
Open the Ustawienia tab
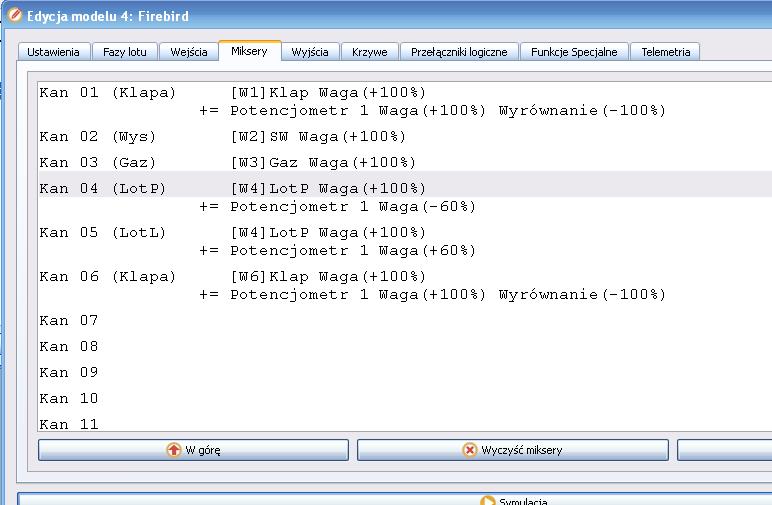click(x=54, y=52)
